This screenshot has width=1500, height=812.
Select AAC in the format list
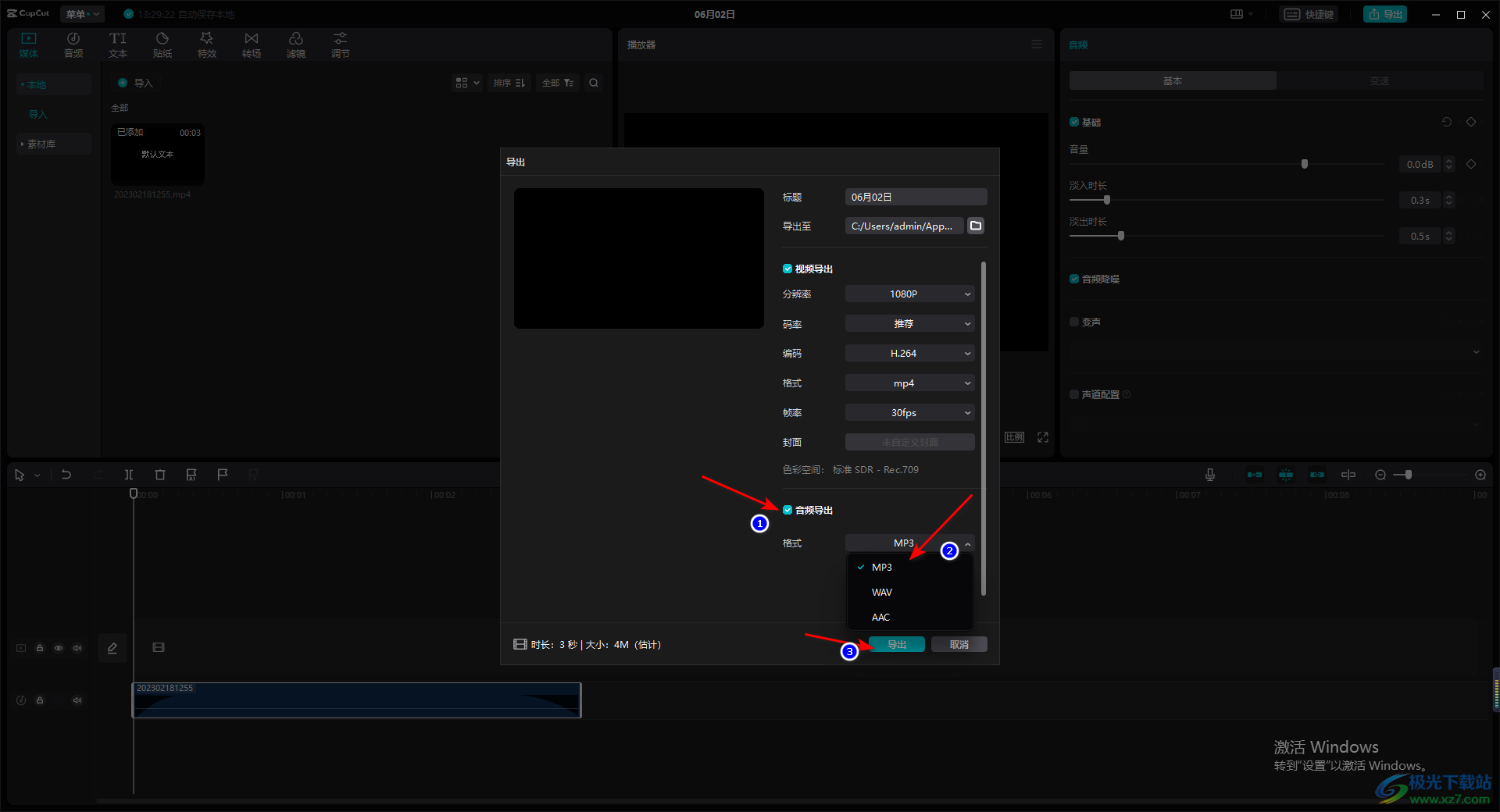coord(910,618)
